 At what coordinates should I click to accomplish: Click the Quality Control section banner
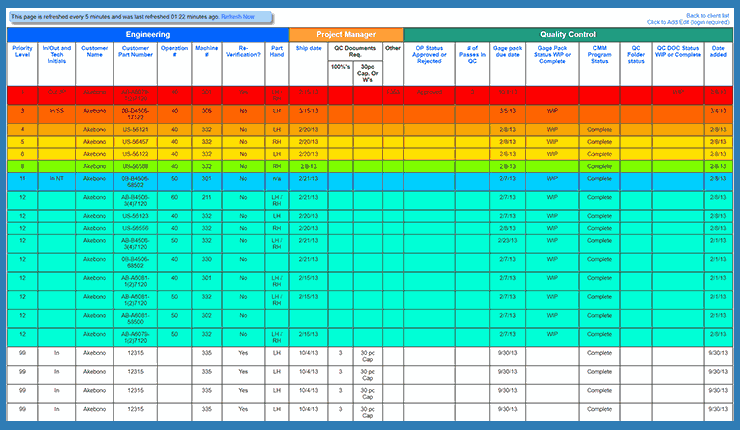568,34
